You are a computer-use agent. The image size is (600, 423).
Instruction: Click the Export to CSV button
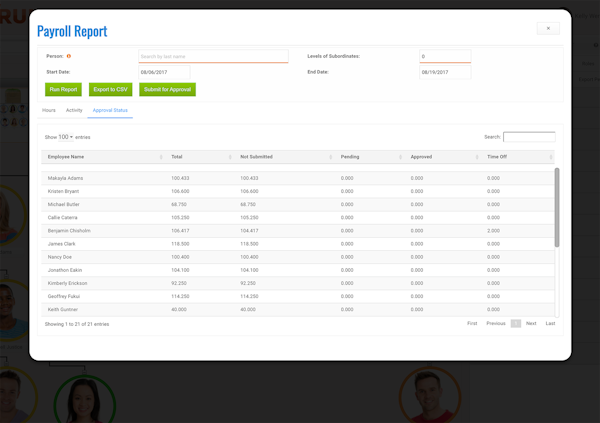tap(110, 90)
